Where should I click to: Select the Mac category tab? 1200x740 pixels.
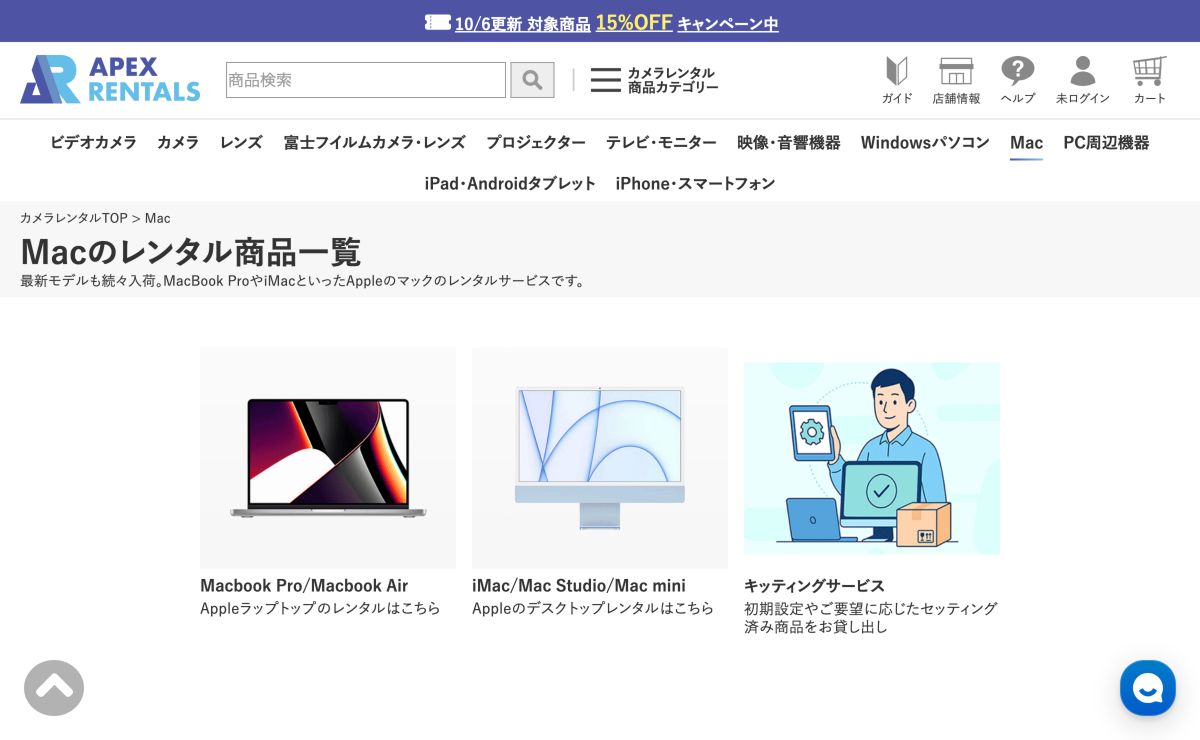click(x=1026, y=143)
